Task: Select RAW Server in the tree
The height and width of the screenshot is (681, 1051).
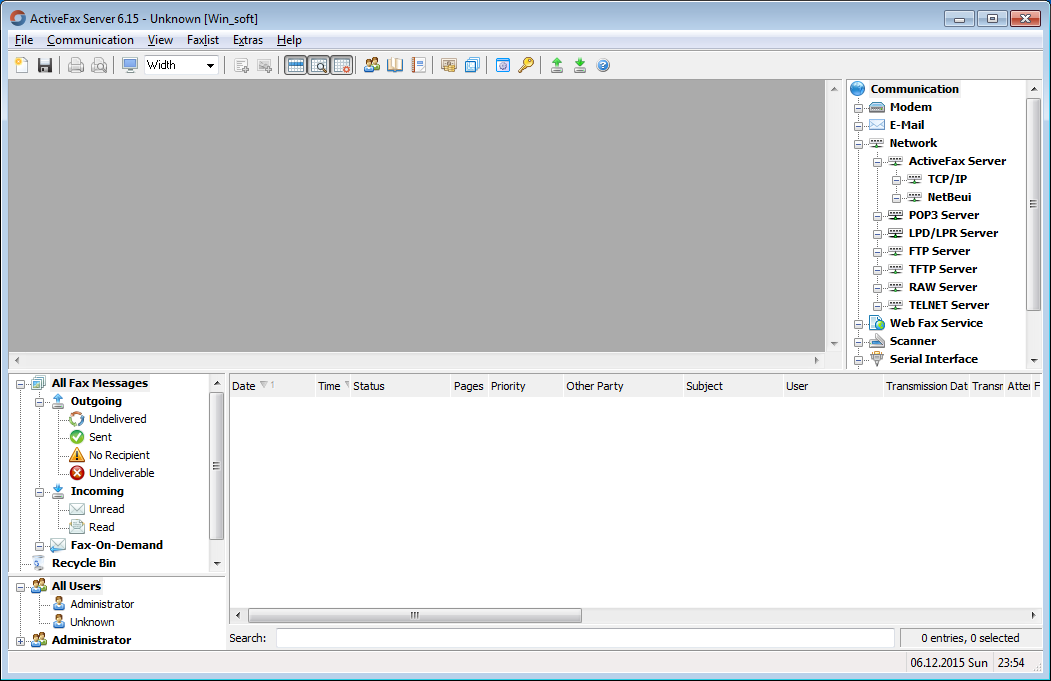Action: pyautogui.click(x=942, y=287)
